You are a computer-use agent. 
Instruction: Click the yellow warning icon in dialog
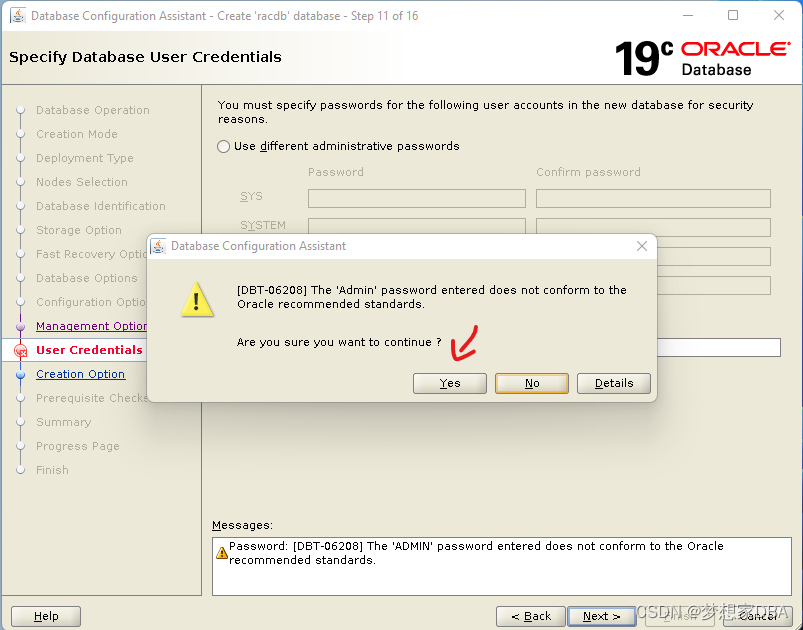tap(197, 300)
